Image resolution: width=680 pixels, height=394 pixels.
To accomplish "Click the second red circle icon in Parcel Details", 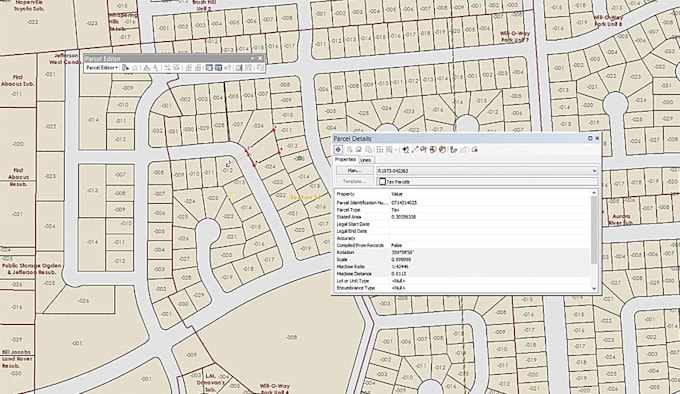I will tap(443, 150).
